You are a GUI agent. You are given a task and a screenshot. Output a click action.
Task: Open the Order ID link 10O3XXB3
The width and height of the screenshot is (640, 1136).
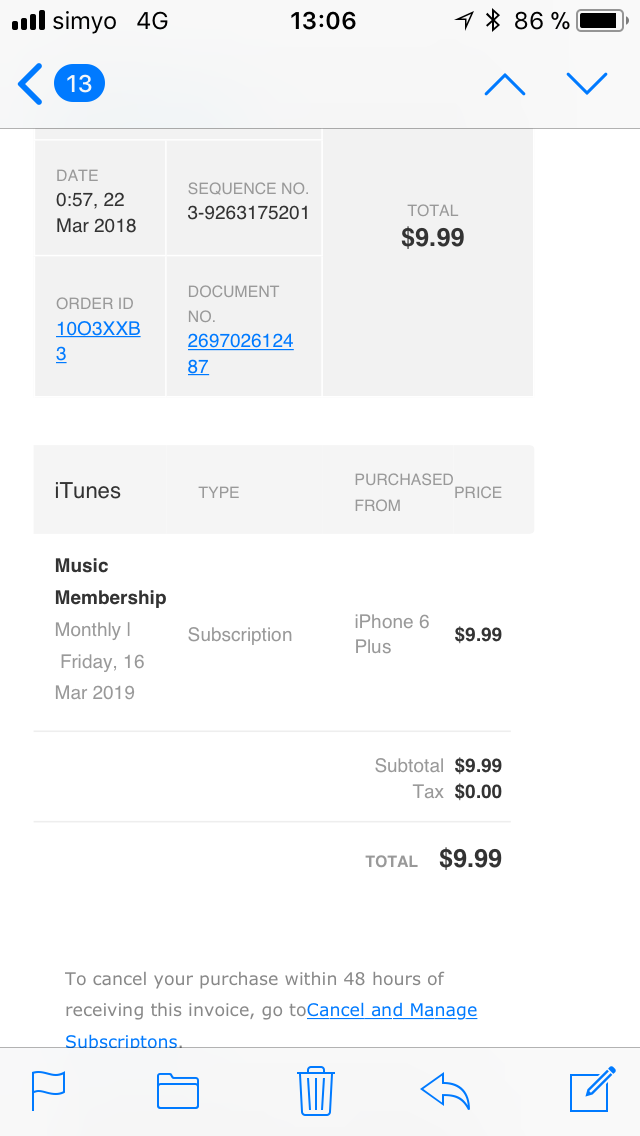tap(97, 329)
